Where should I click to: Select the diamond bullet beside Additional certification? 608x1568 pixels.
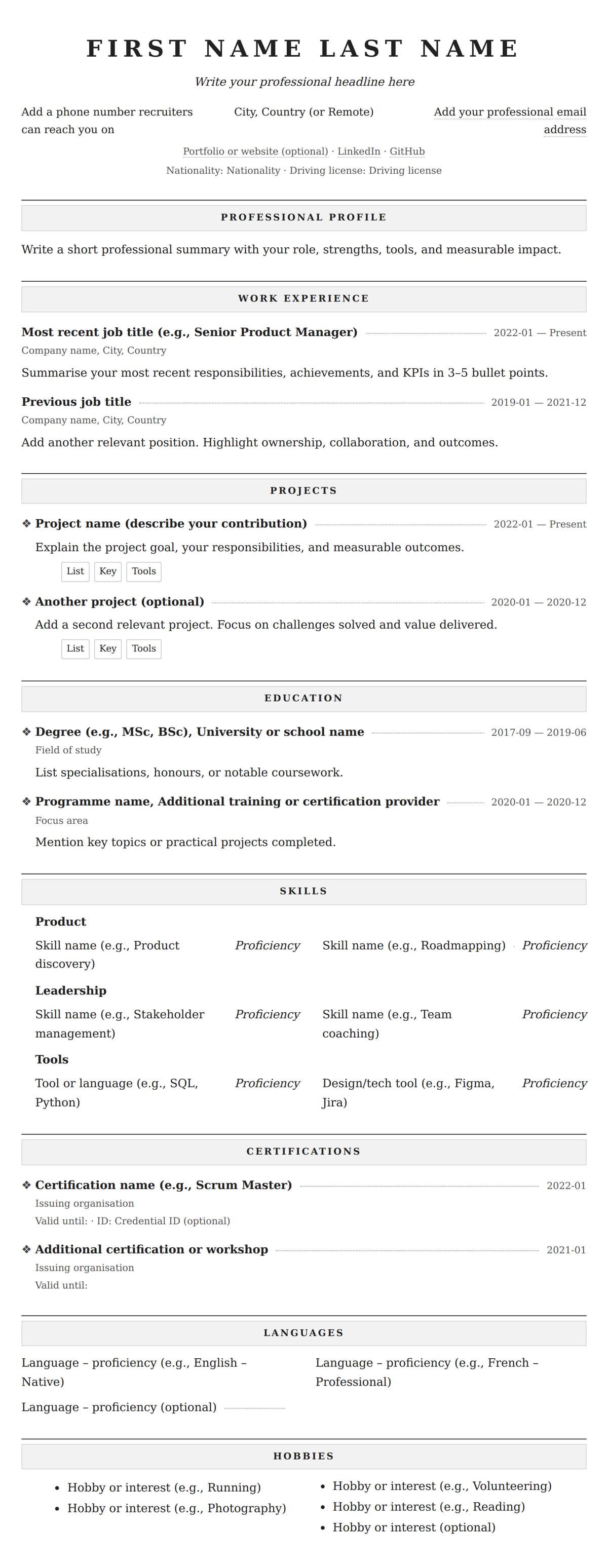coord(26,1250)
